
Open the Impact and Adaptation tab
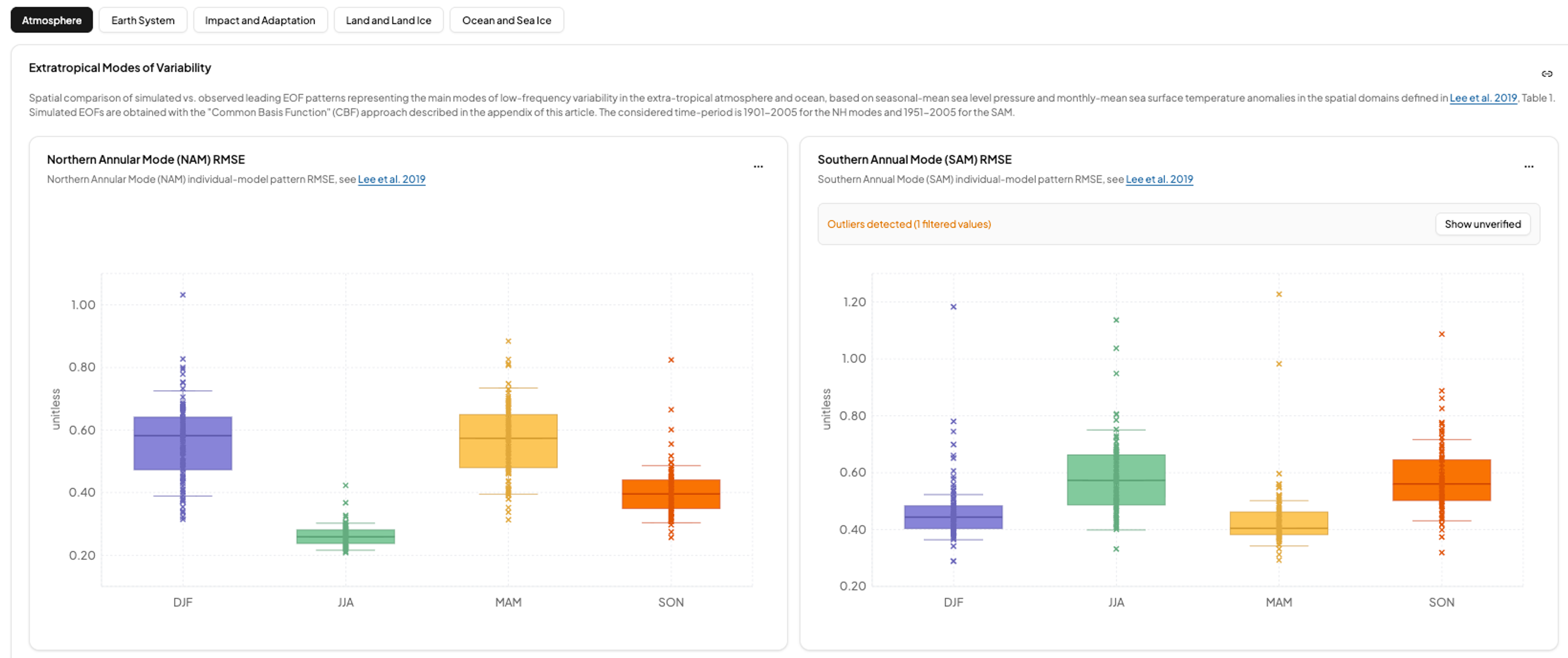260,20
